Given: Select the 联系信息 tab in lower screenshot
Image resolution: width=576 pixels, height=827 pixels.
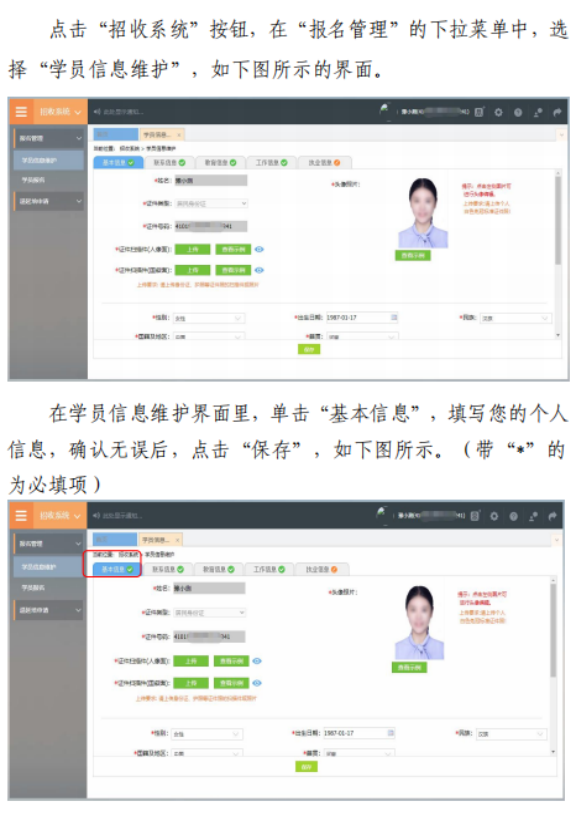Looking at the screenshot, I should (x=167, y=569).
